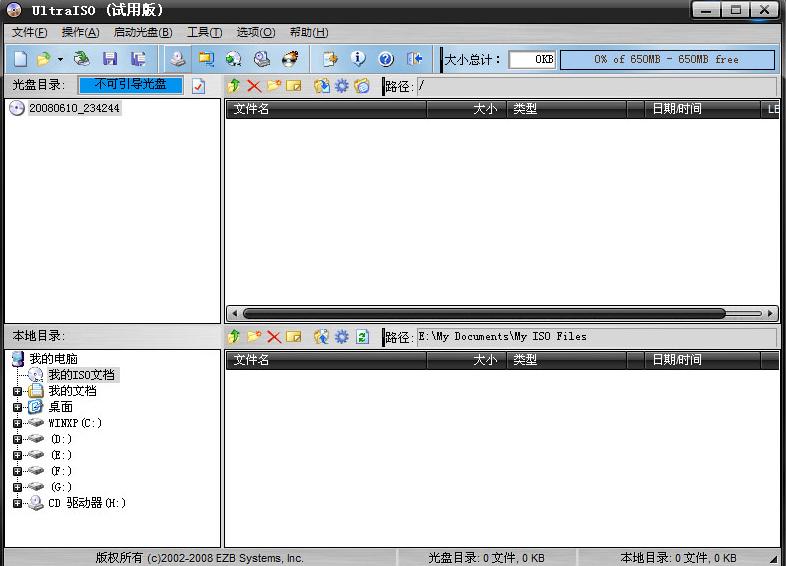Click the 不可引导光盘 blue button
Viewport: 786px width, 566px height.
coord(131,86)
